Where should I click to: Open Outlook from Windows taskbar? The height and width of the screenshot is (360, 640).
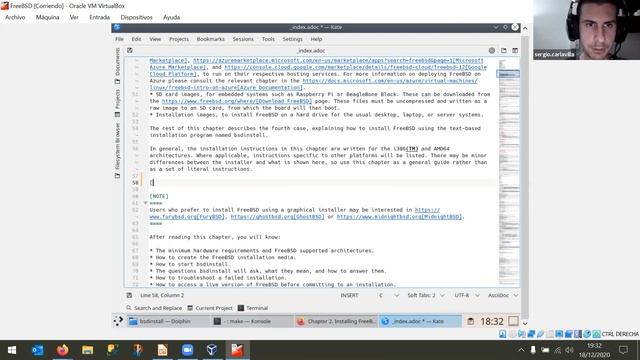[38, 350]
